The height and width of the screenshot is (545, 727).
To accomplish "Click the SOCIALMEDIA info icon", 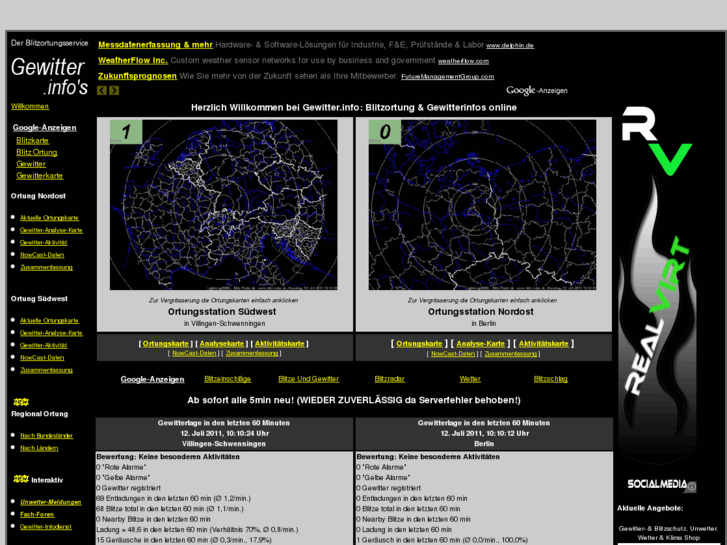I will pos(692,486).
